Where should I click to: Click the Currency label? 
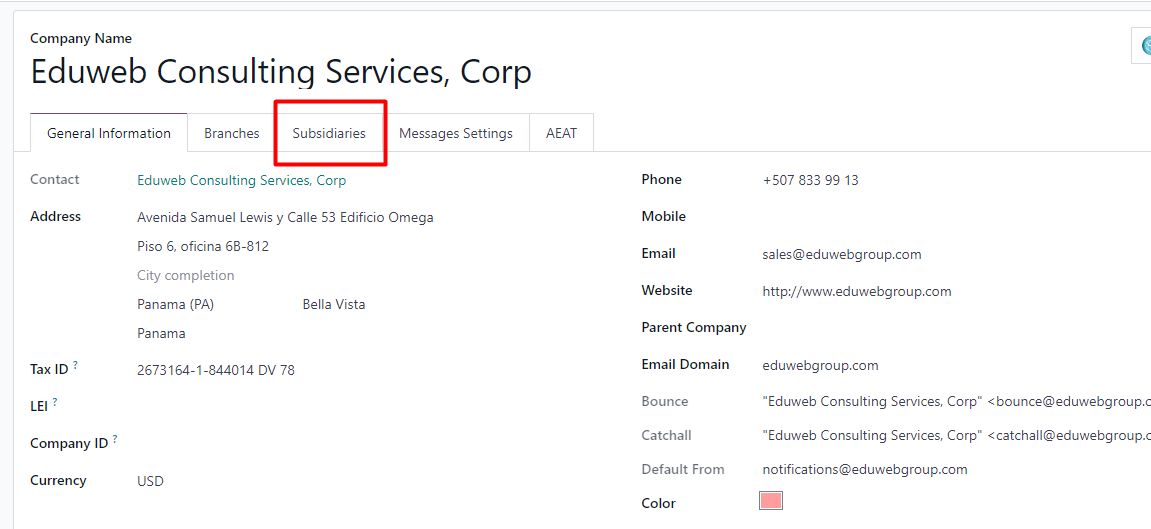[x=58, y=481]
